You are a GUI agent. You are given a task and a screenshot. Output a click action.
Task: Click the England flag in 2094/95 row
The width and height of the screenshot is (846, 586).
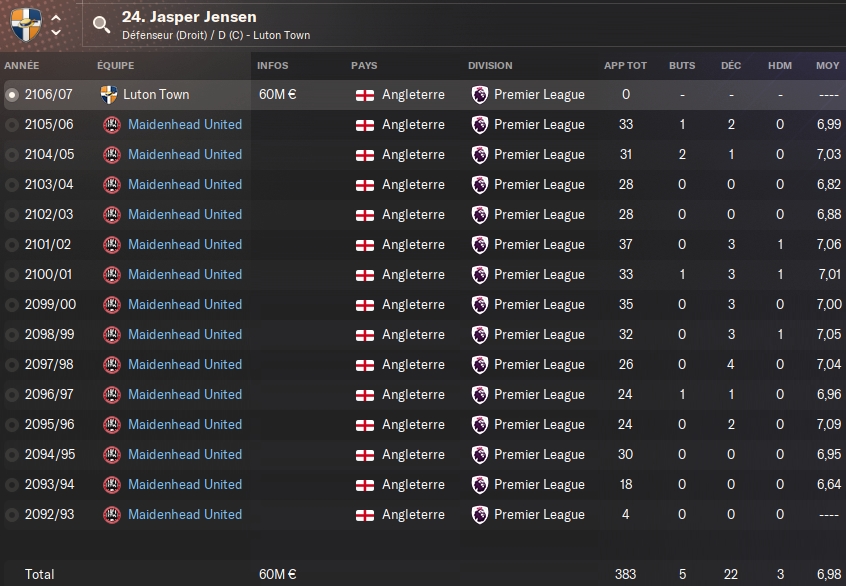(x=365, y=455)
